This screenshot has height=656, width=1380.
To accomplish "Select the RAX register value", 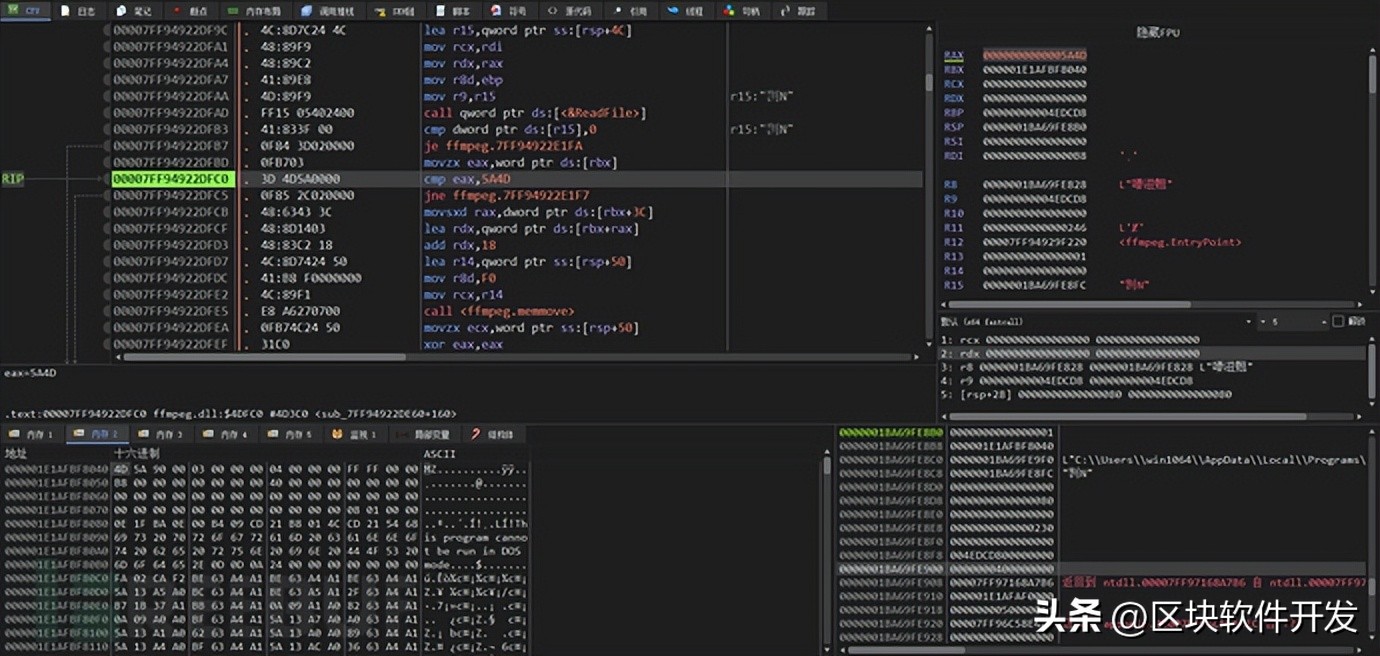I will 1034,55.
